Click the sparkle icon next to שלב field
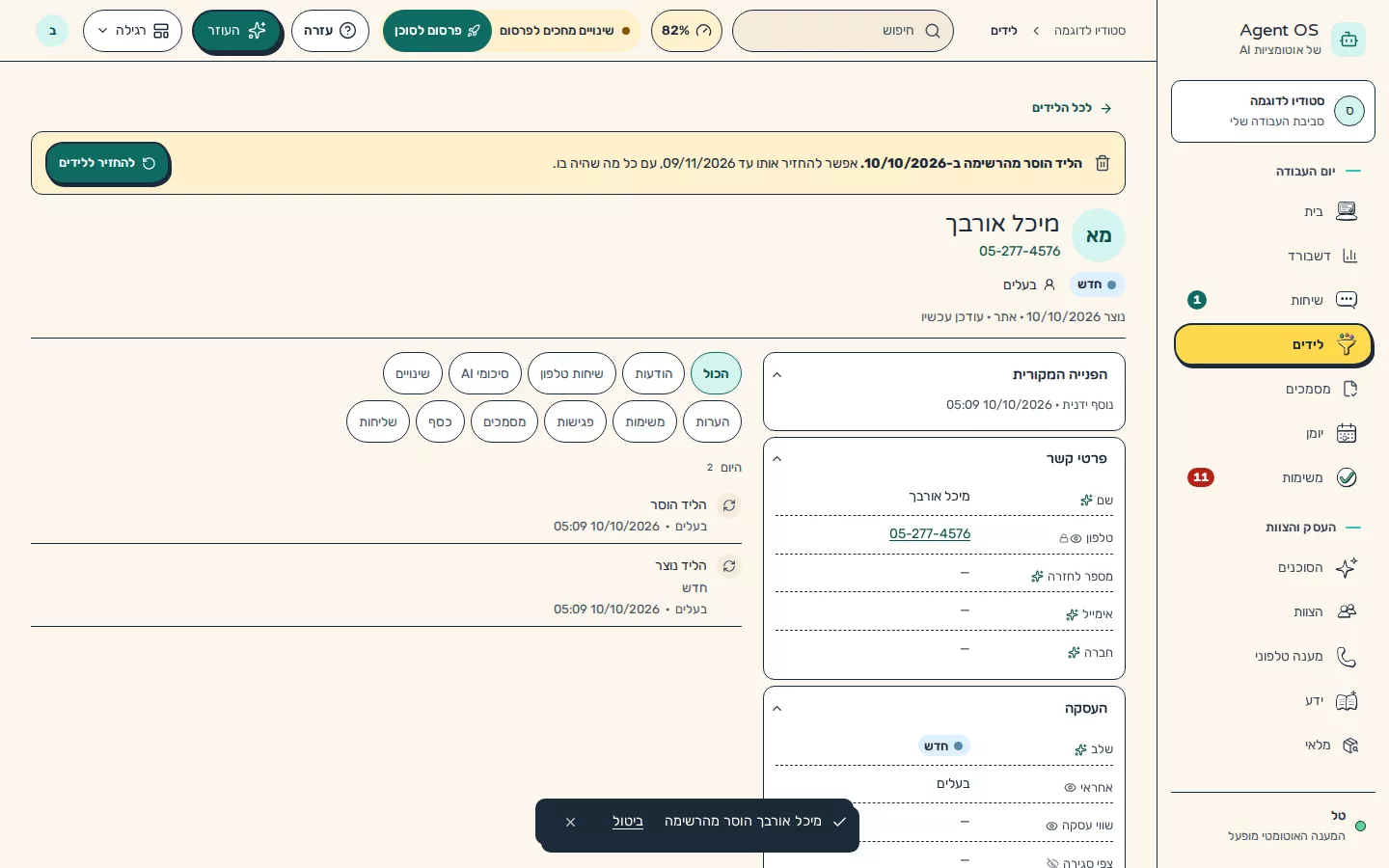Viewport: 1389px width, 868px height. (x=1080, y=749)
